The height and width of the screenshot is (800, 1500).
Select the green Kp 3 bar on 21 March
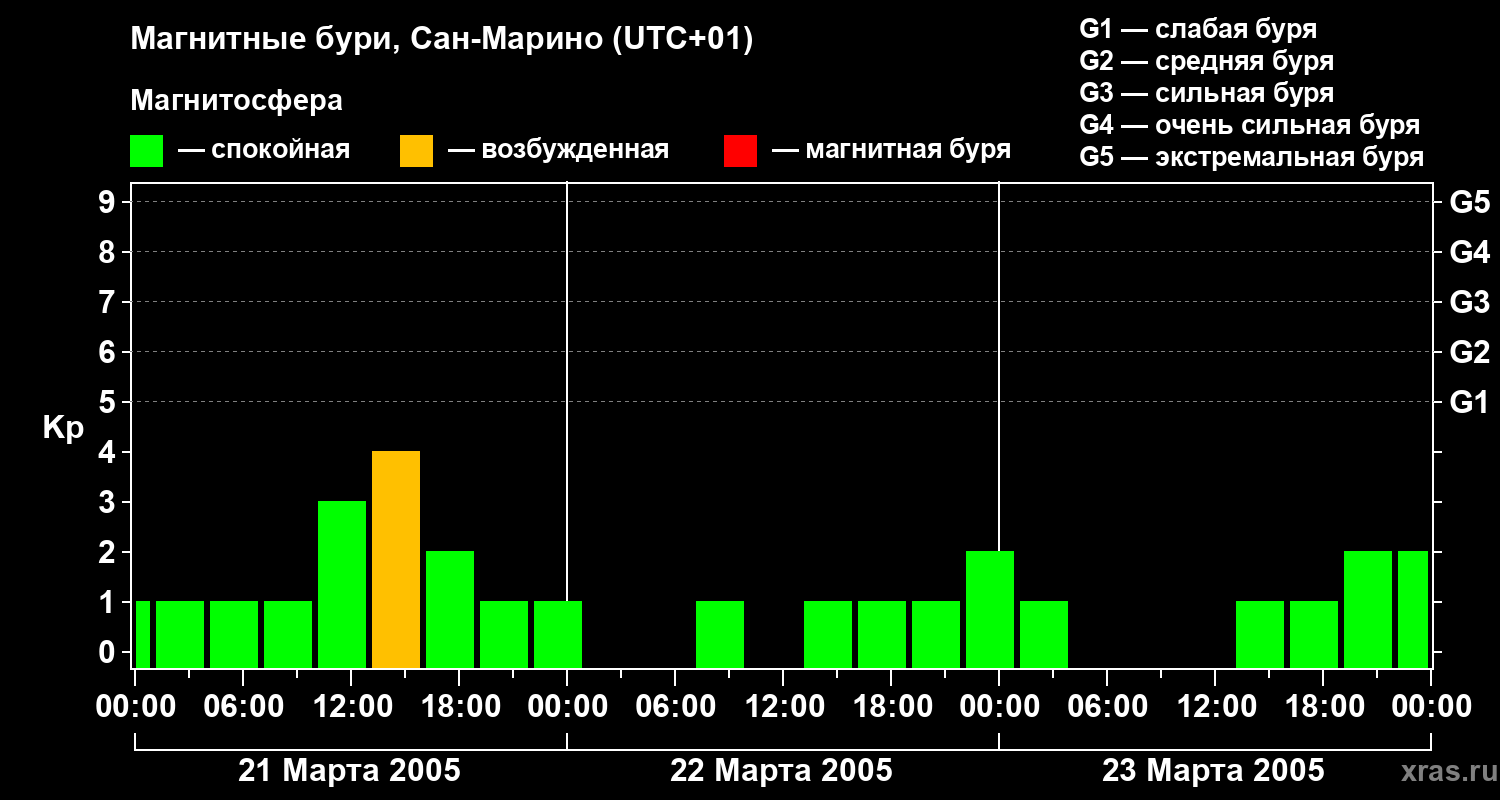[342, 584]
